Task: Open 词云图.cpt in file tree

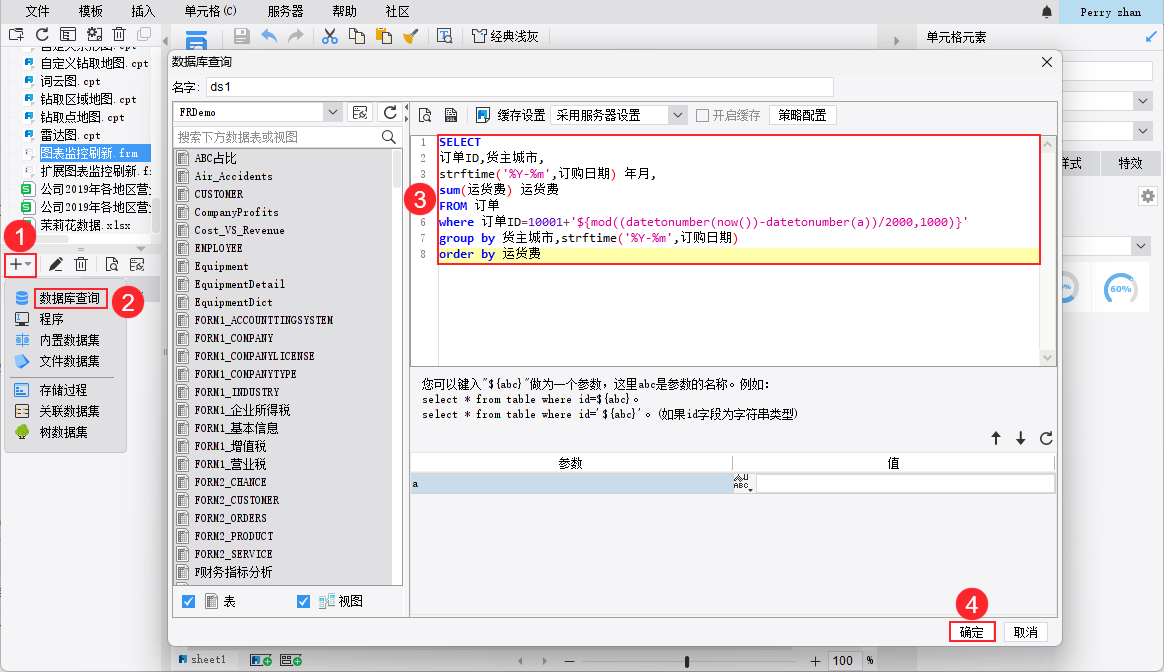Action: tap(71, 81)
